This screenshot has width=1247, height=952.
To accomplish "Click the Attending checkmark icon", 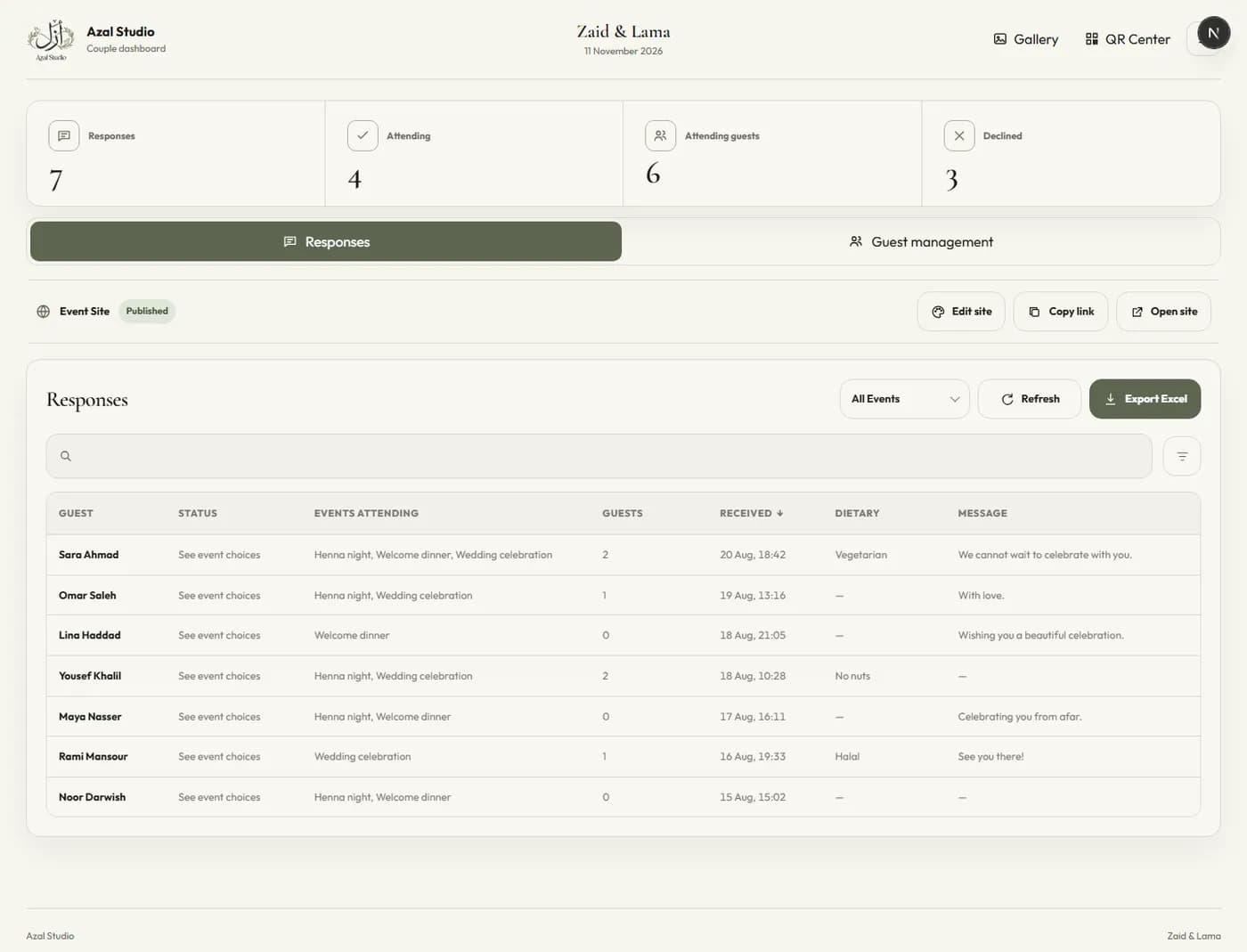I will (x=363, y=136).
